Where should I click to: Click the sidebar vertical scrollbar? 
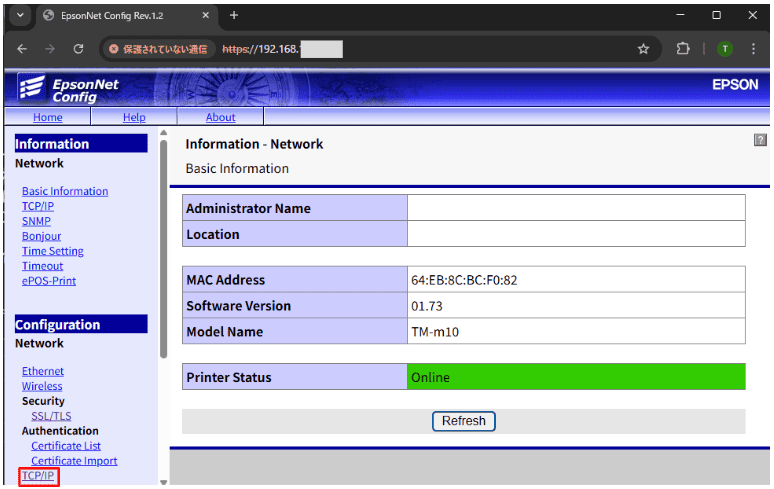click(x=164, y=250)
